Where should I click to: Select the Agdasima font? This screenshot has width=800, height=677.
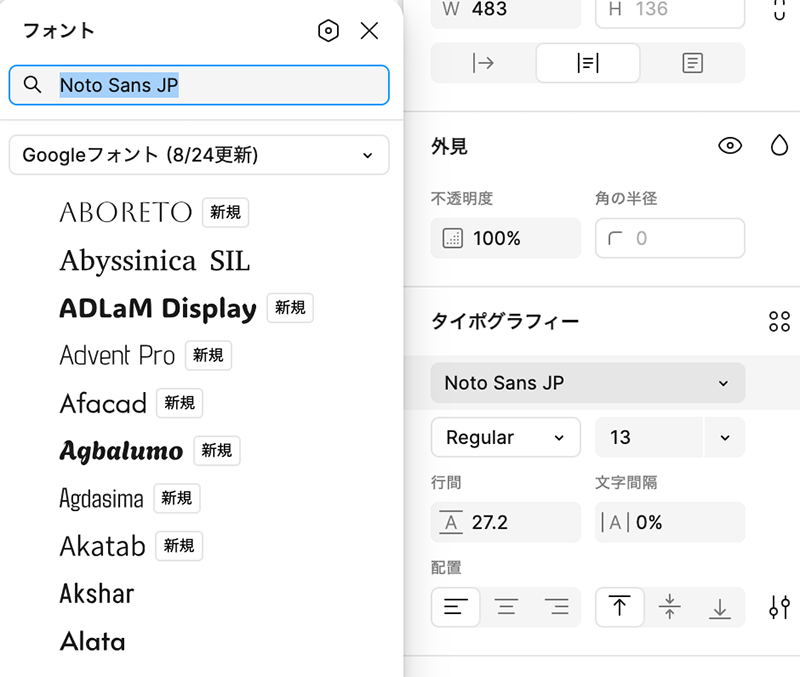coord(101,498)
